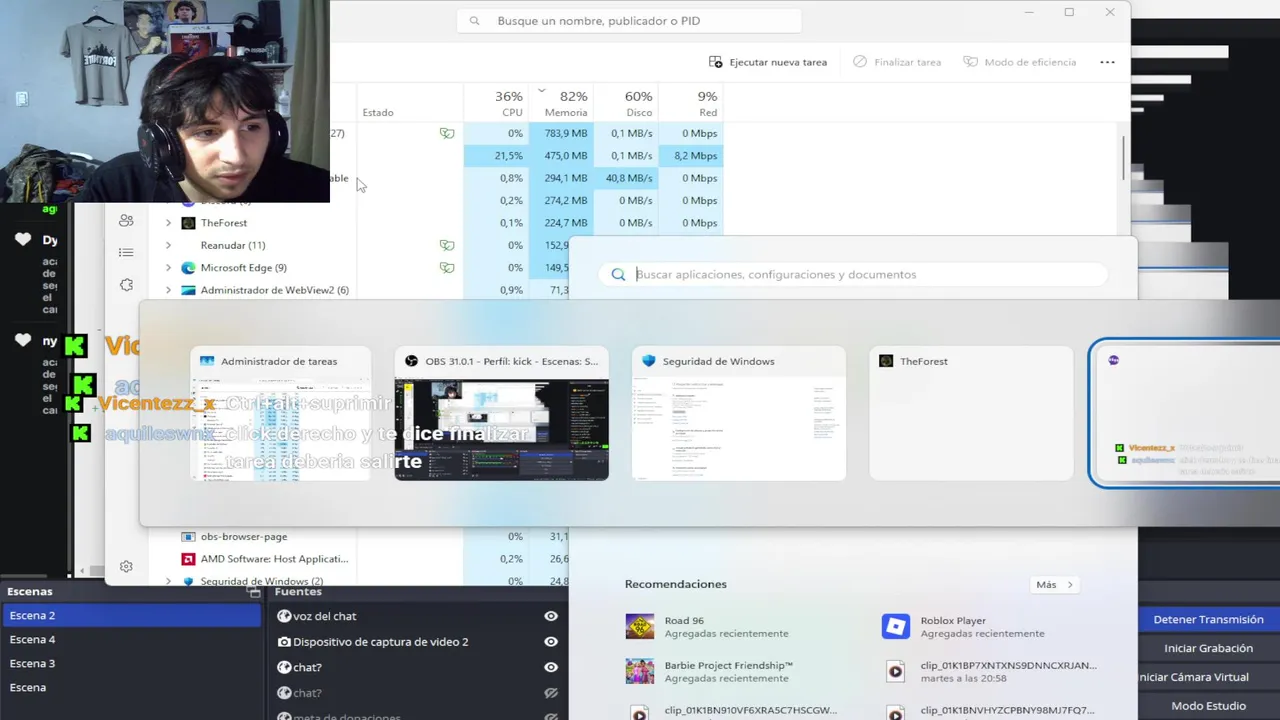Click the efficiency leaf icon on Microsoft Edge row
Image resolution: width=1280 pixels, height=720 pixels.
(447, 268)
